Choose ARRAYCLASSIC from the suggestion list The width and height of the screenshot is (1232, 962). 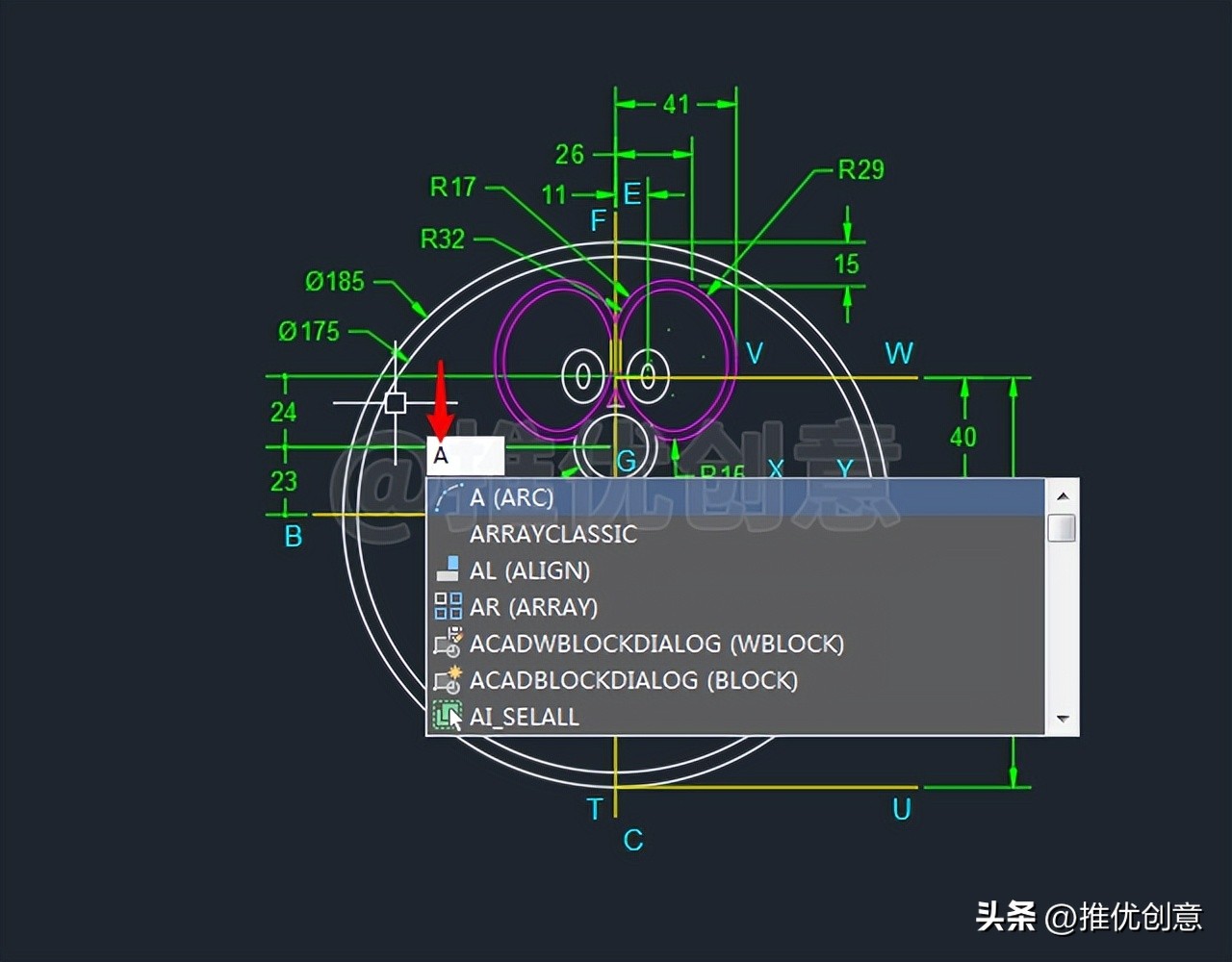tap(552, 534)
